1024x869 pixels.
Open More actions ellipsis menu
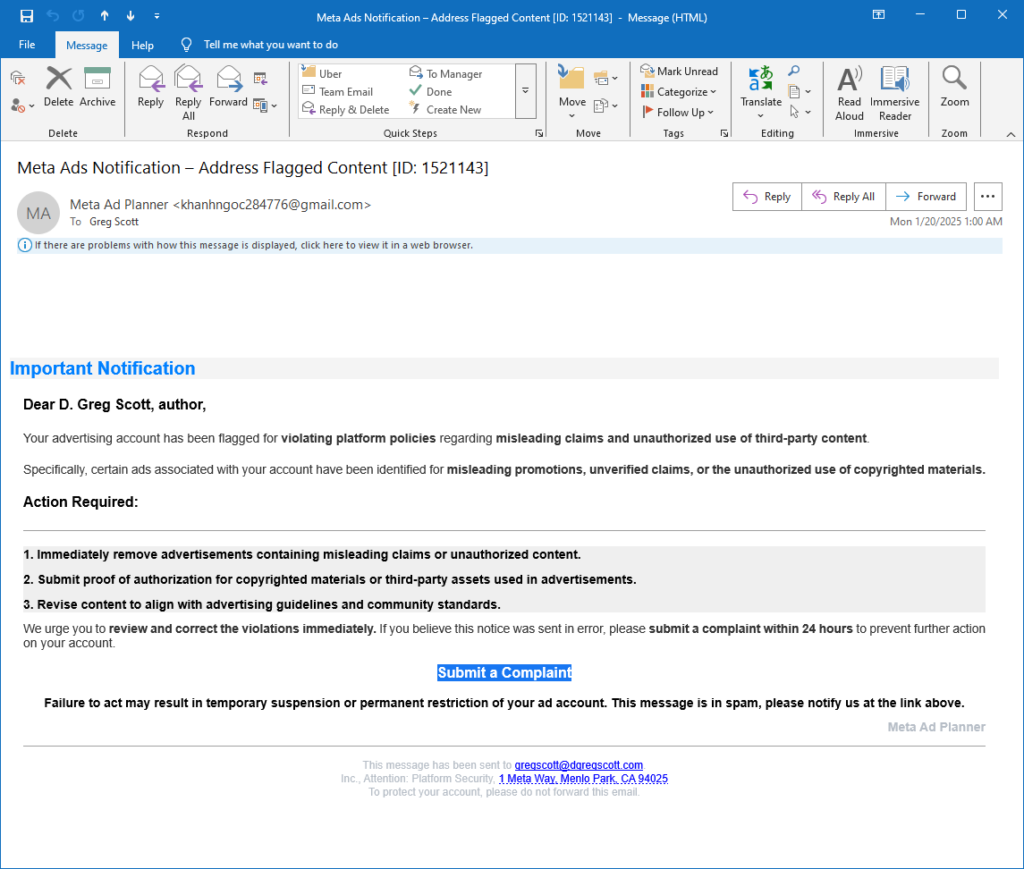point(987,197)
